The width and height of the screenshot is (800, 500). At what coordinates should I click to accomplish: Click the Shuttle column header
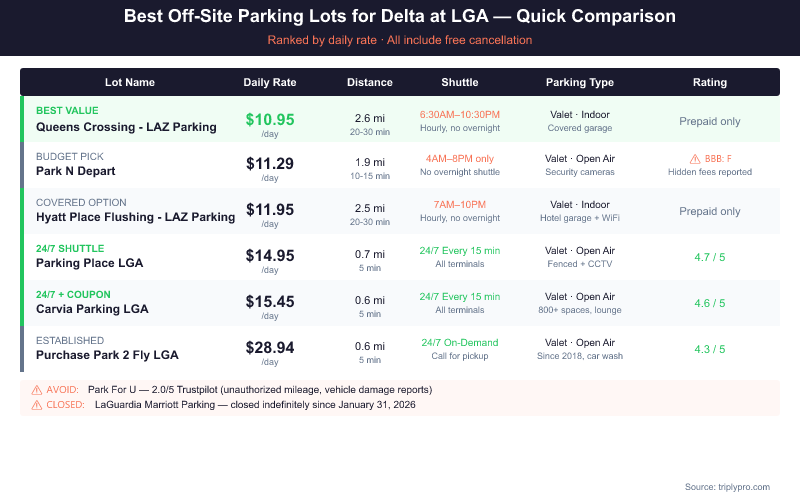(460, 82)
